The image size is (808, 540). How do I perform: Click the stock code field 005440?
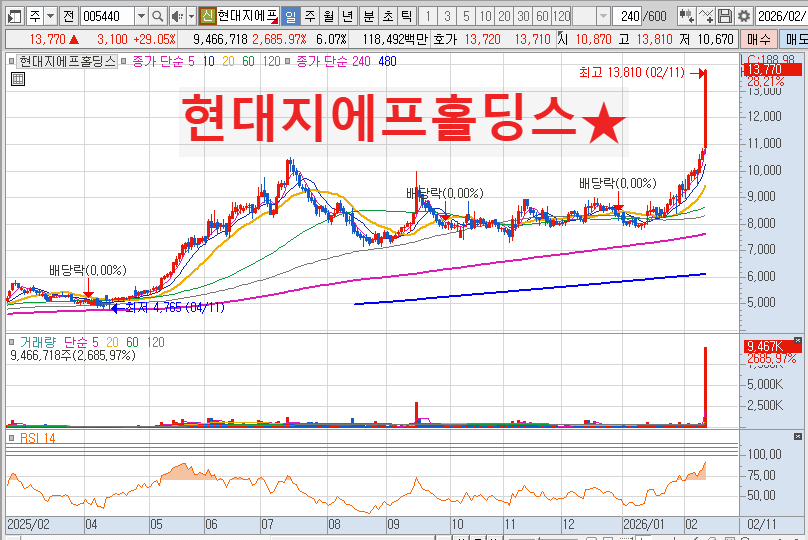tap(107, 16)
